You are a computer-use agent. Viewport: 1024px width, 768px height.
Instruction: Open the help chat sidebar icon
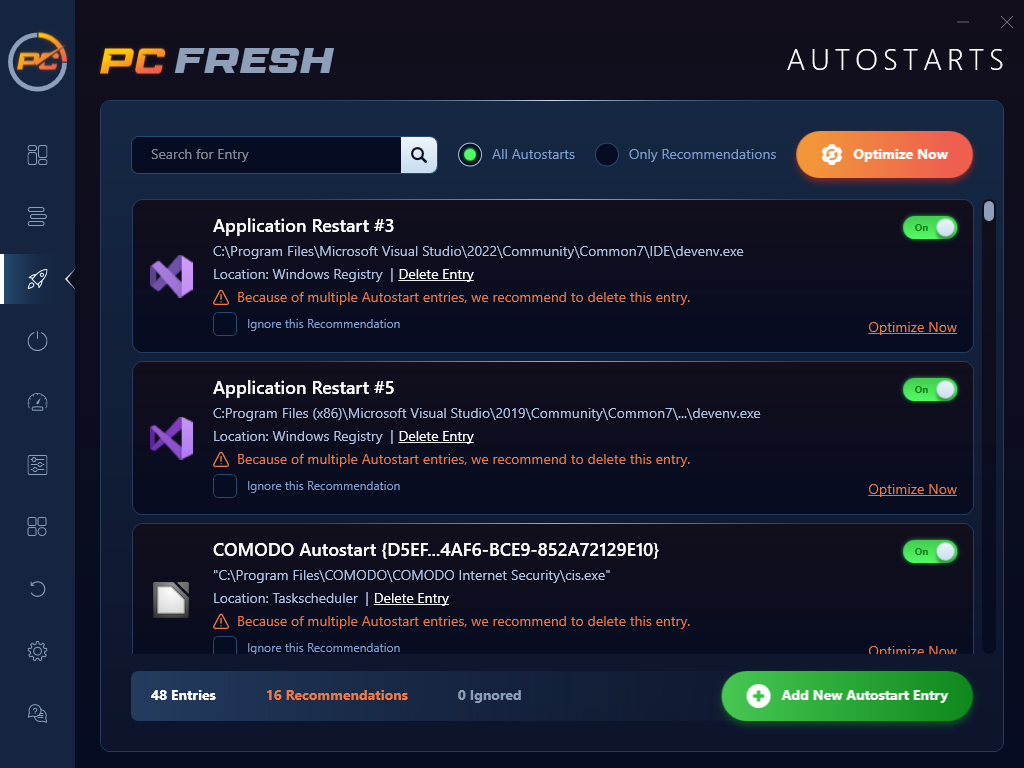click(x=37, y=713)
